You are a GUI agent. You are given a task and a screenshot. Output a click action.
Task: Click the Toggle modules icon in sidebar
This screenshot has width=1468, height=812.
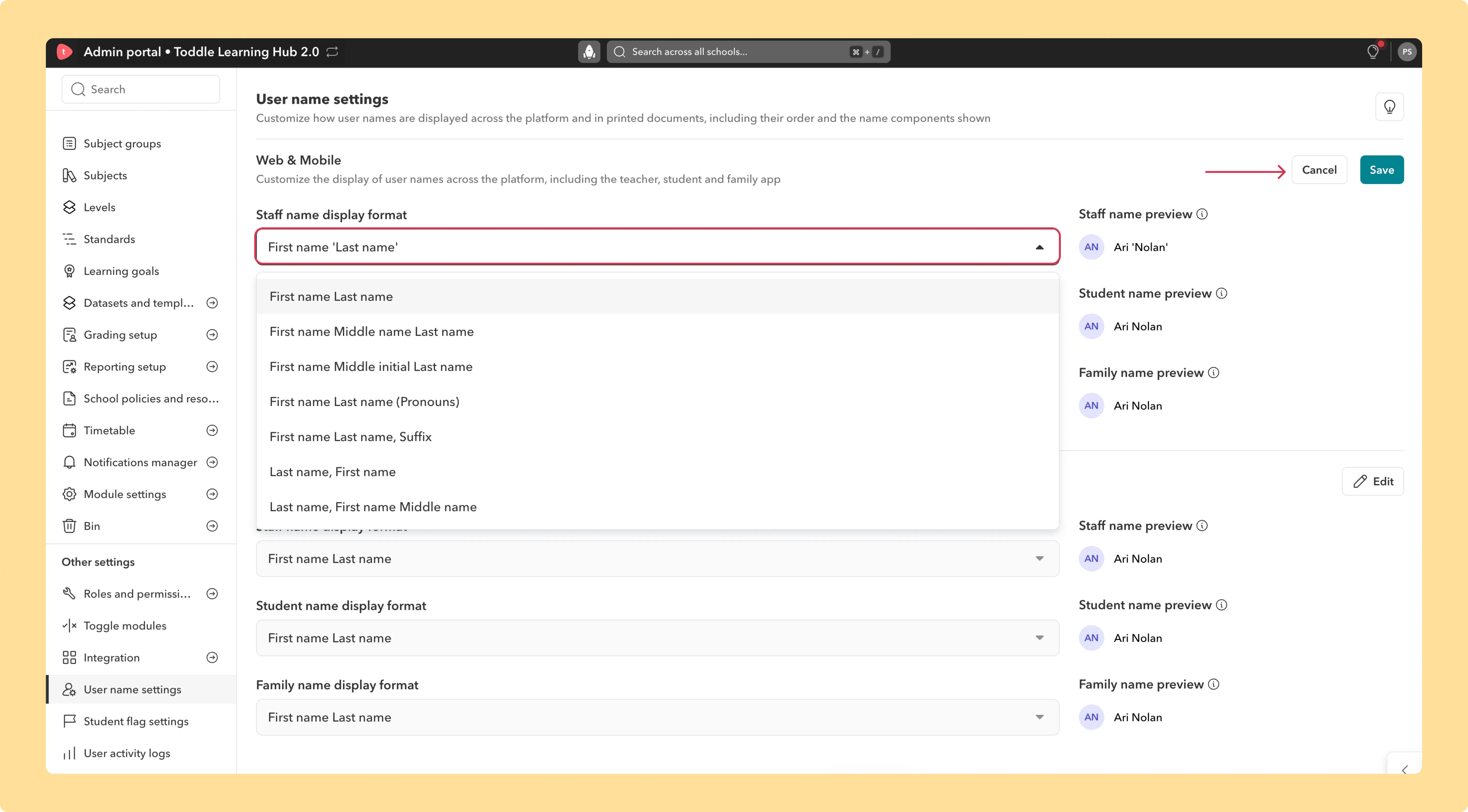coord(70,626)
